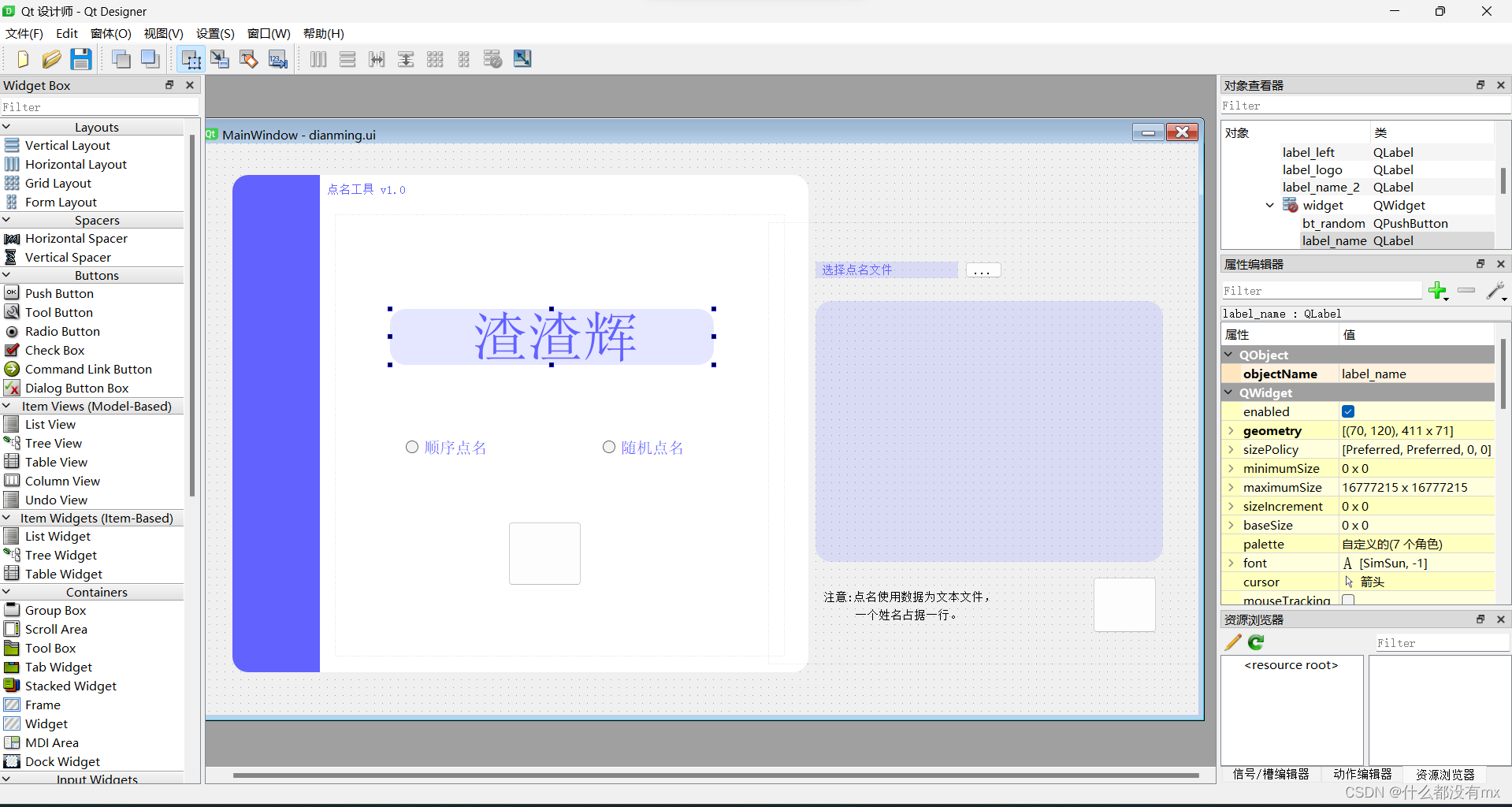Toggle the mouseTracking property checkbox
The width and height of the screenshot is (1512, 807).
pos(1348,600)
